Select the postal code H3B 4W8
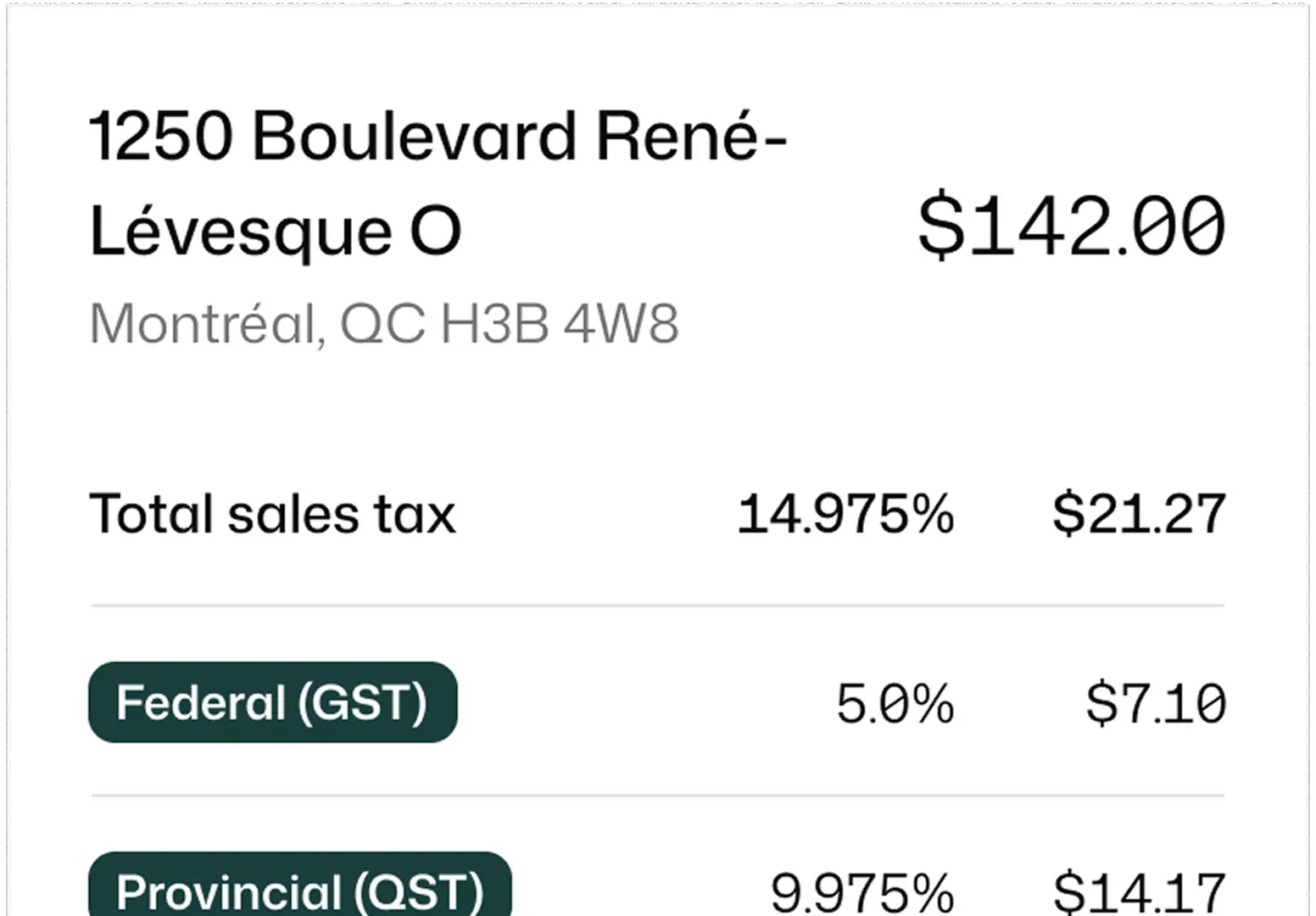The image size is (1316, 916). click(560, 323)
